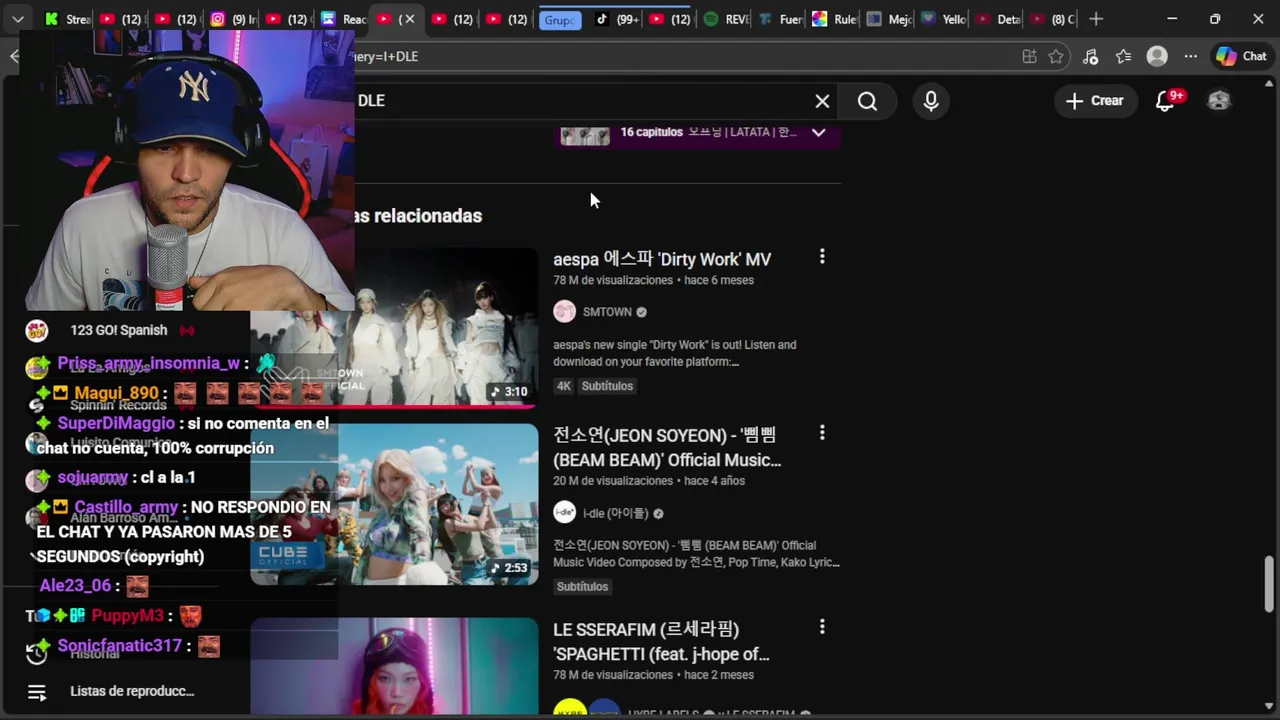Switch to the Deta tab
The width and height of the screenshot is (1280, 720).
(x=997, y=19)
